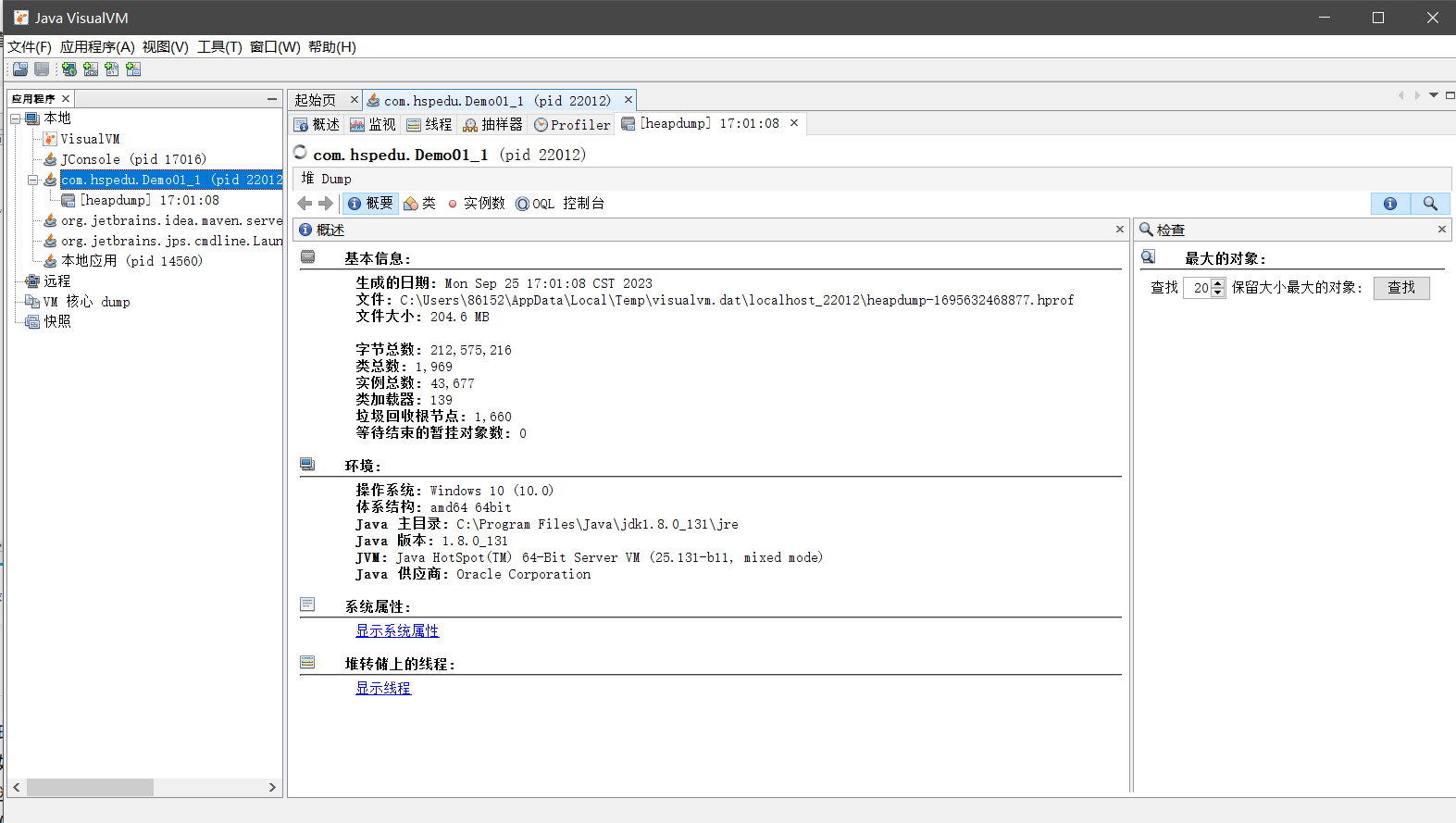Toggle the blue info panel button
The image size is (1456, 823).
click(x=1390, y=204)
